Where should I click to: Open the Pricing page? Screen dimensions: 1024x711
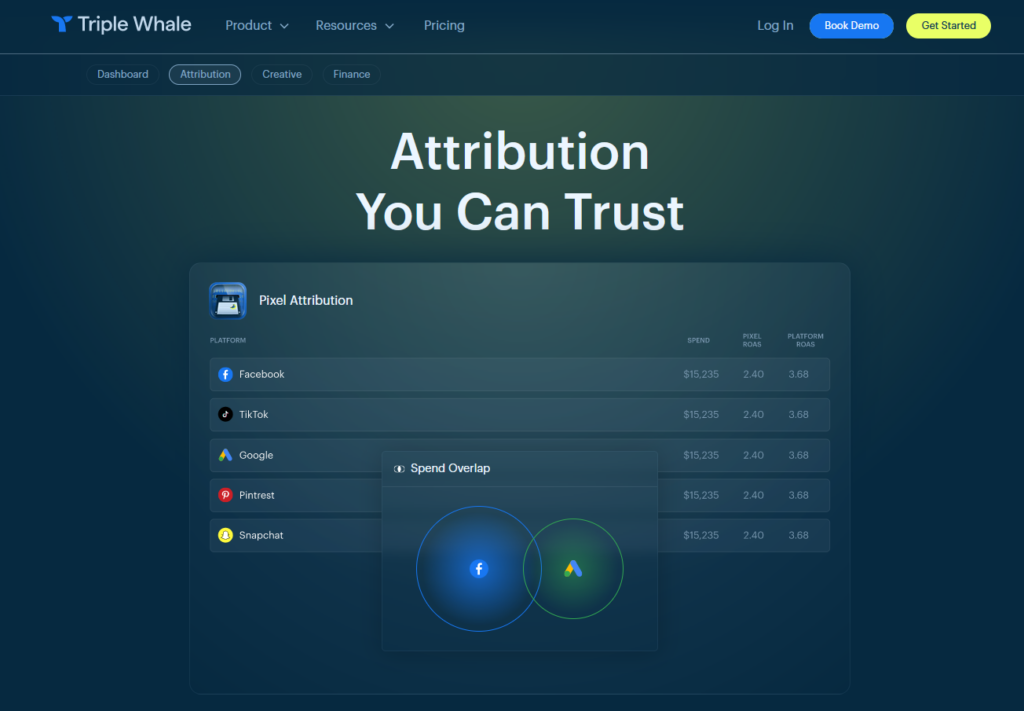[x=444, y=25]
